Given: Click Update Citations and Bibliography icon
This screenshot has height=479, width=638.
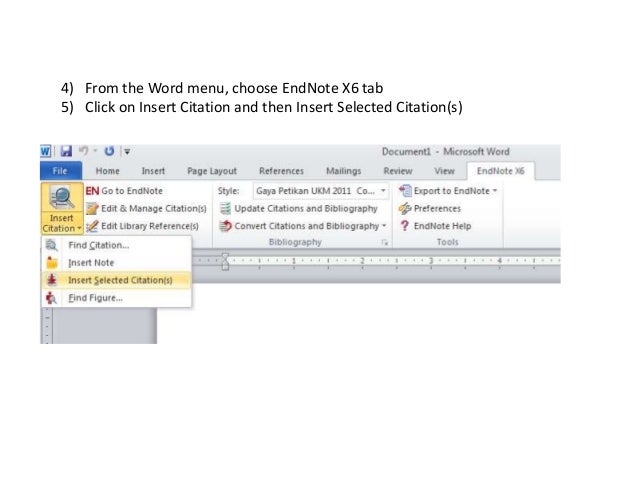Looking at the screenshot, I should pyautogui.click(x=225, y=209).
